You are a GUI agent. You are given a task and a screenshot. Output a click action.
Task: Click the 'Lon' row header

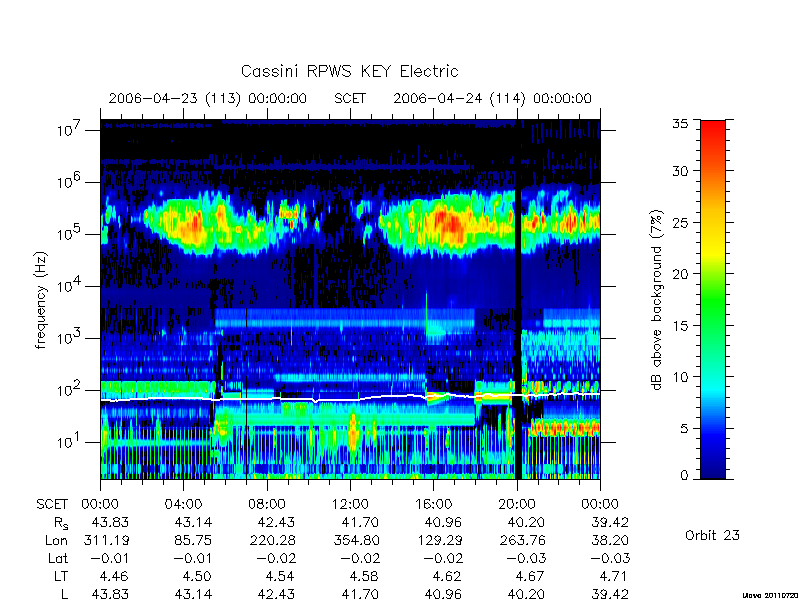57,540
